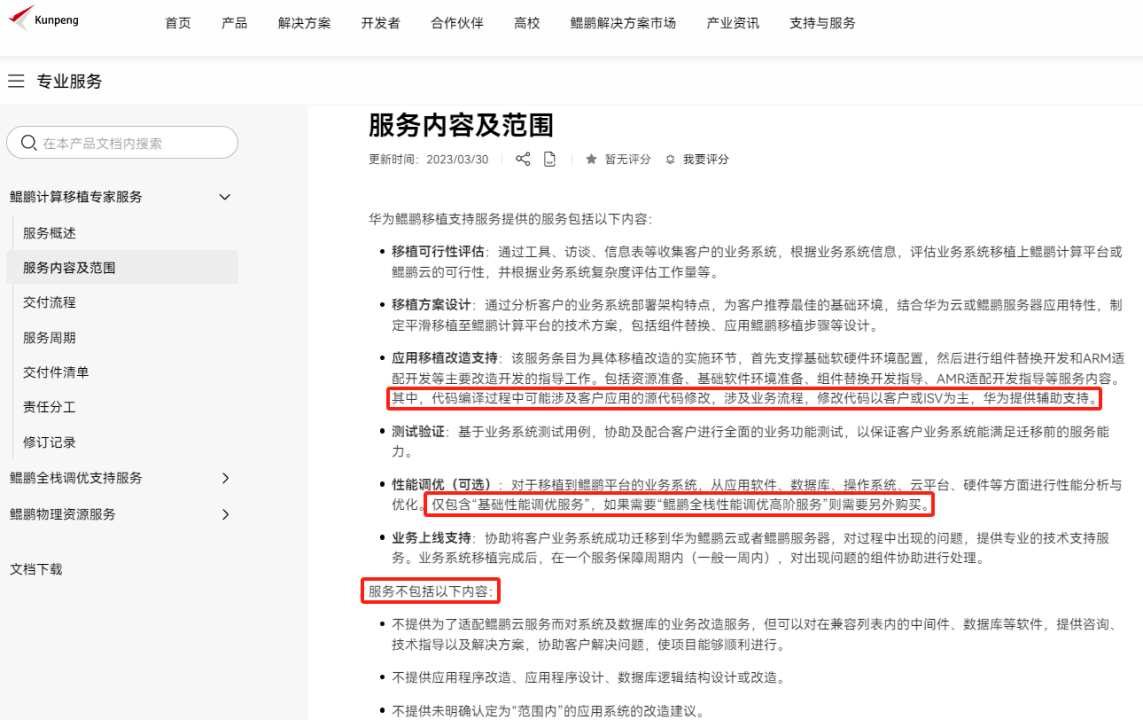Click the 华为鲲鹏移植支持服务提供的服务包括以下内容 sentence
The image size is (1143, 720).
(510, 219)
